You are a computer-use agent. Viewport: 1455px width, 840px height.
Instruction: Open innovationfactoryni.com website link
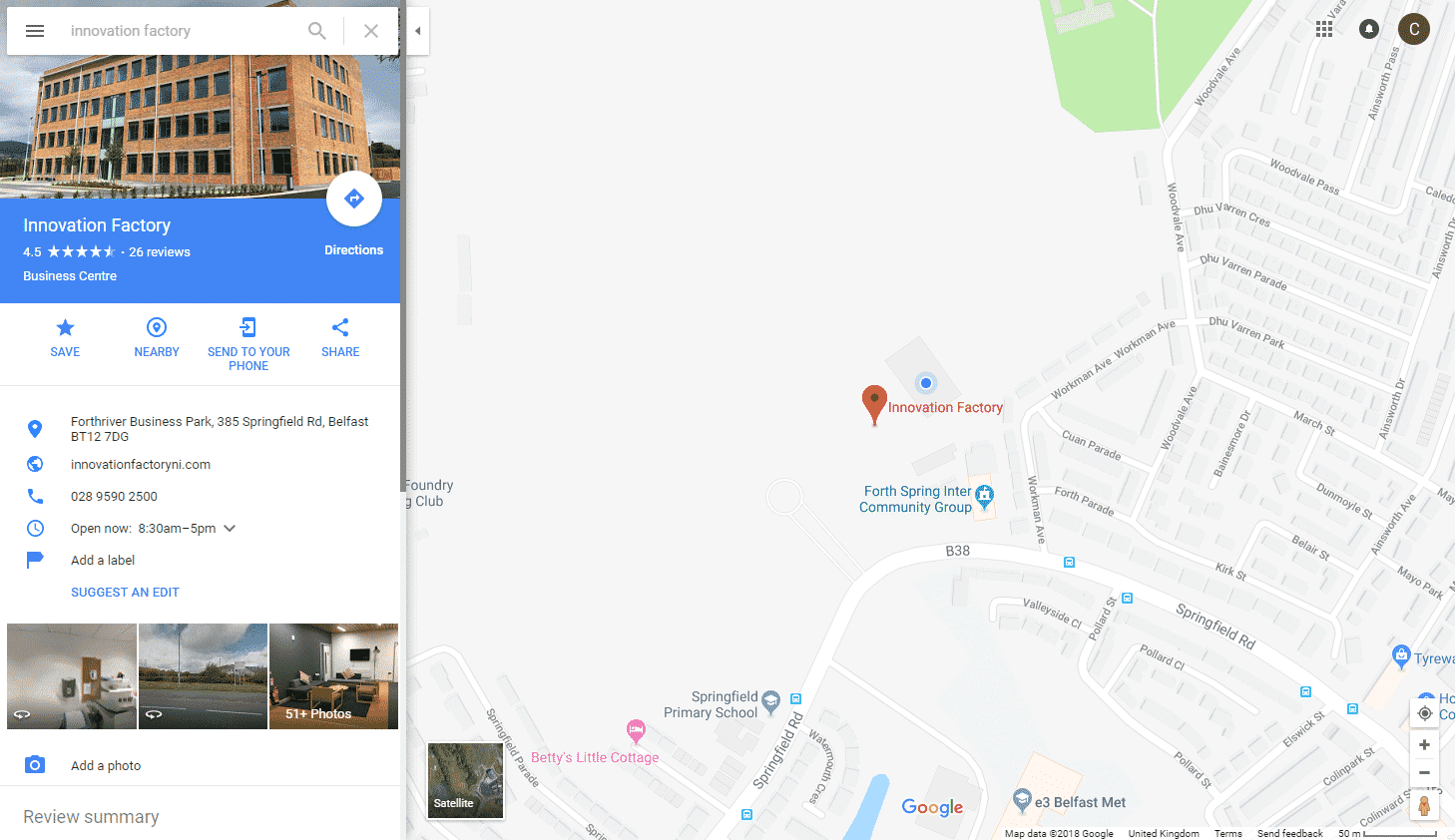tap(141, 465)
